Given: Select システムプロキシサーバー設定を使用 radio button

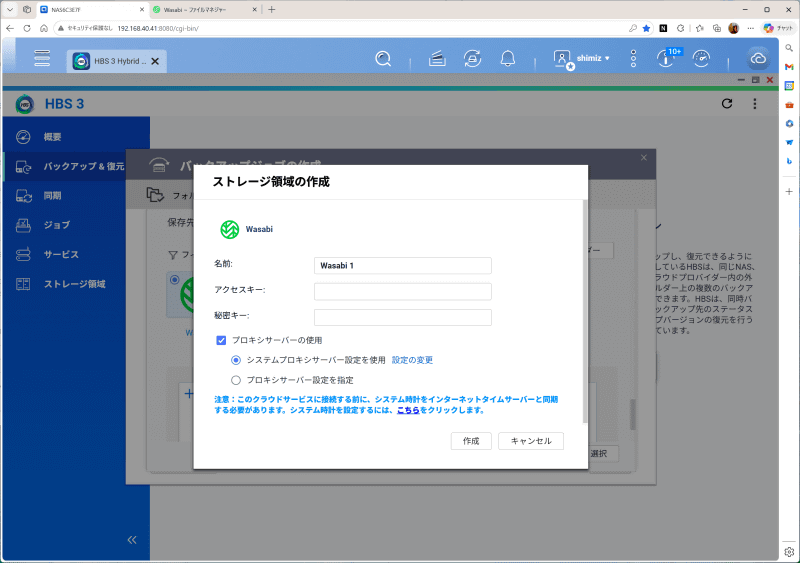Looking at the screenshot, I should [236, 360].
